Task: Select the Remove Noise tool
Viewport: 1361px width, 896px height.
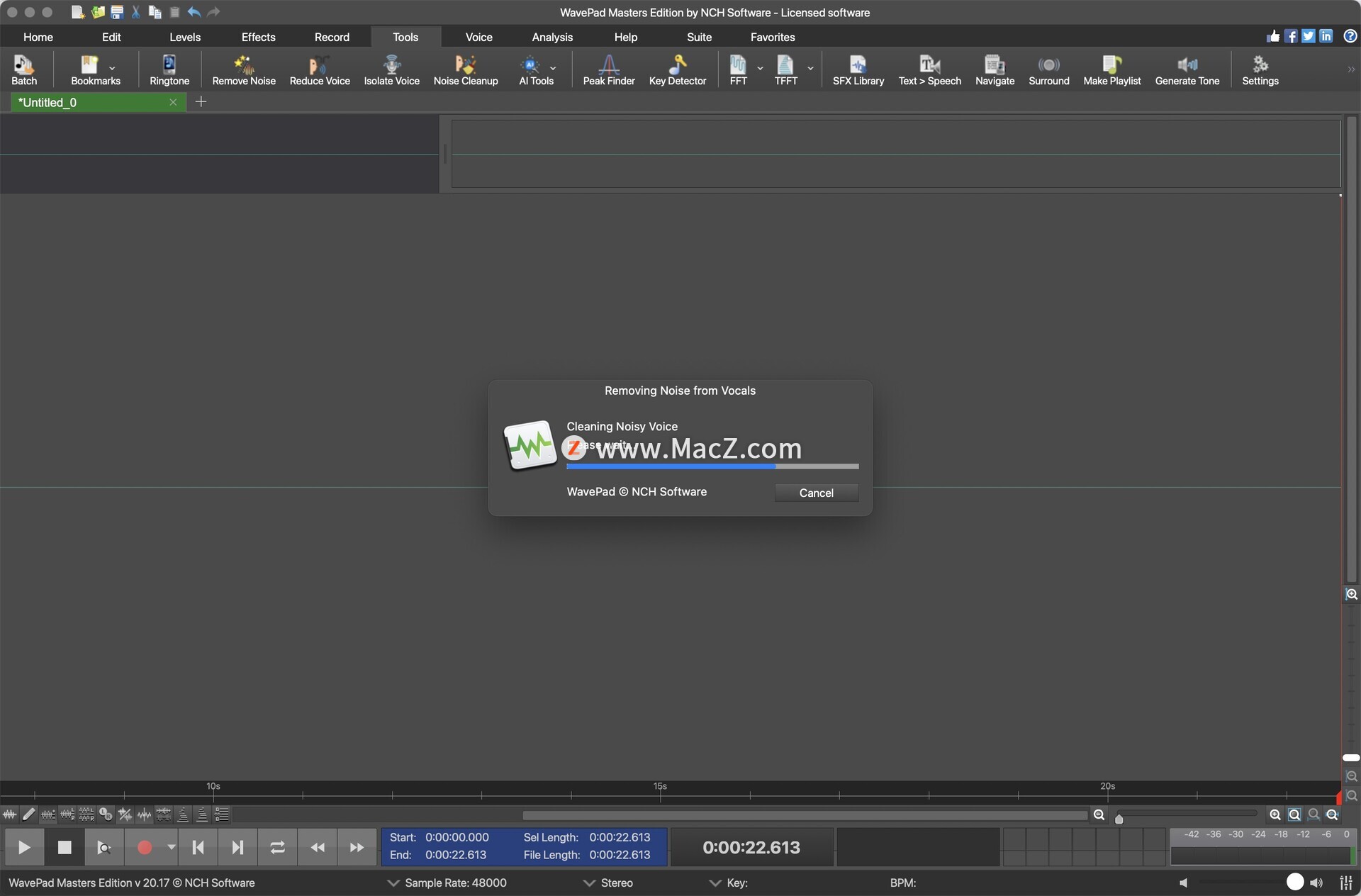Action: point(244,70)
